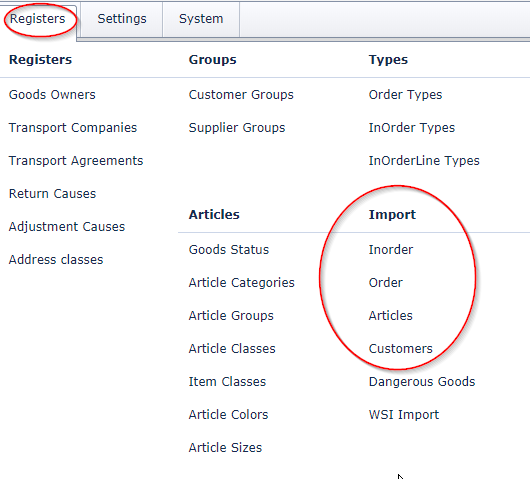Open the System tab

pos(201,19)
